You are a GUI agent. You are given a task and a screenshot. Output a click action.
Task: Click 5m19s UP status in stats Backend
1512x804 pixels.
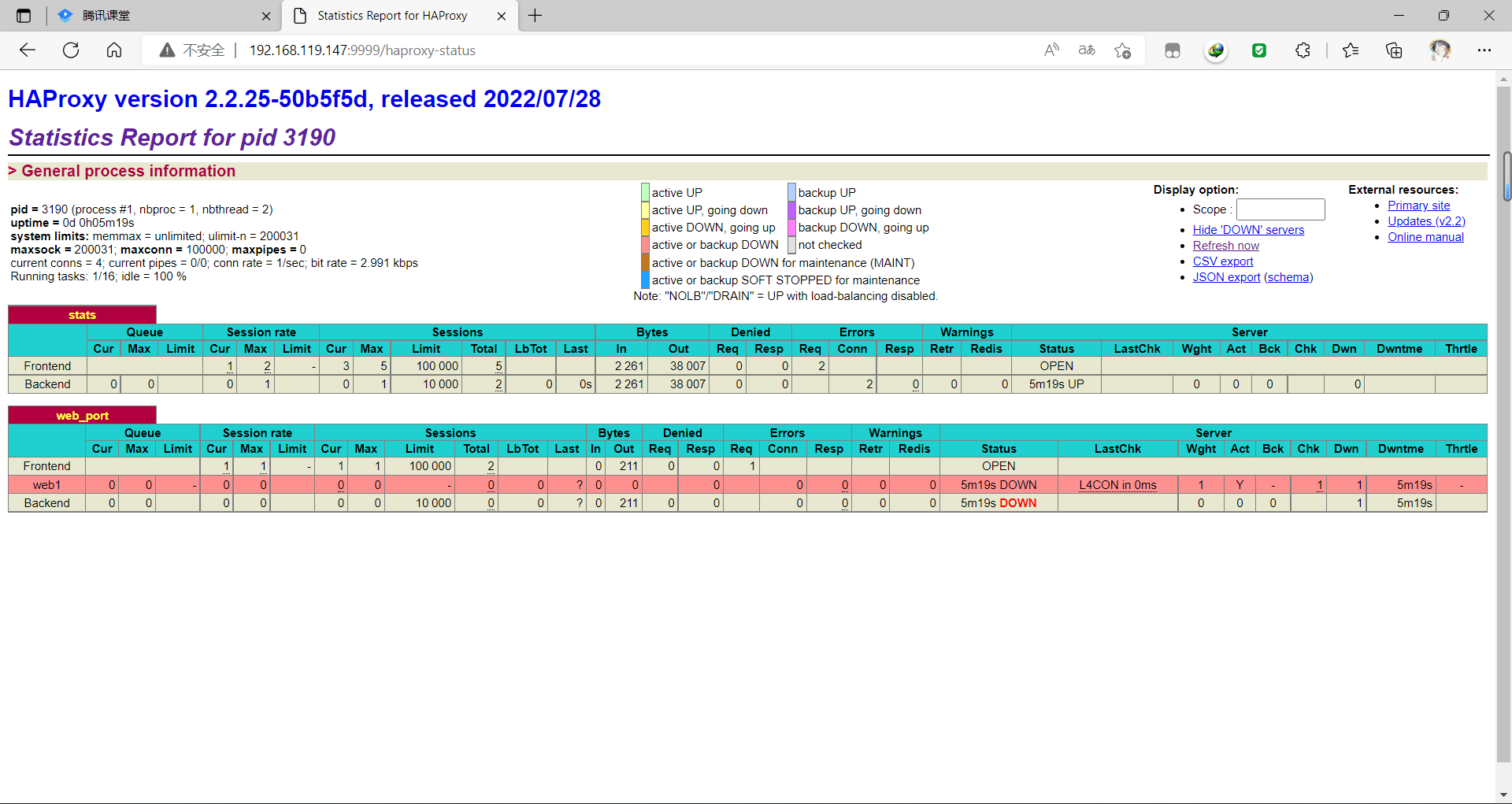(1056, 384)
